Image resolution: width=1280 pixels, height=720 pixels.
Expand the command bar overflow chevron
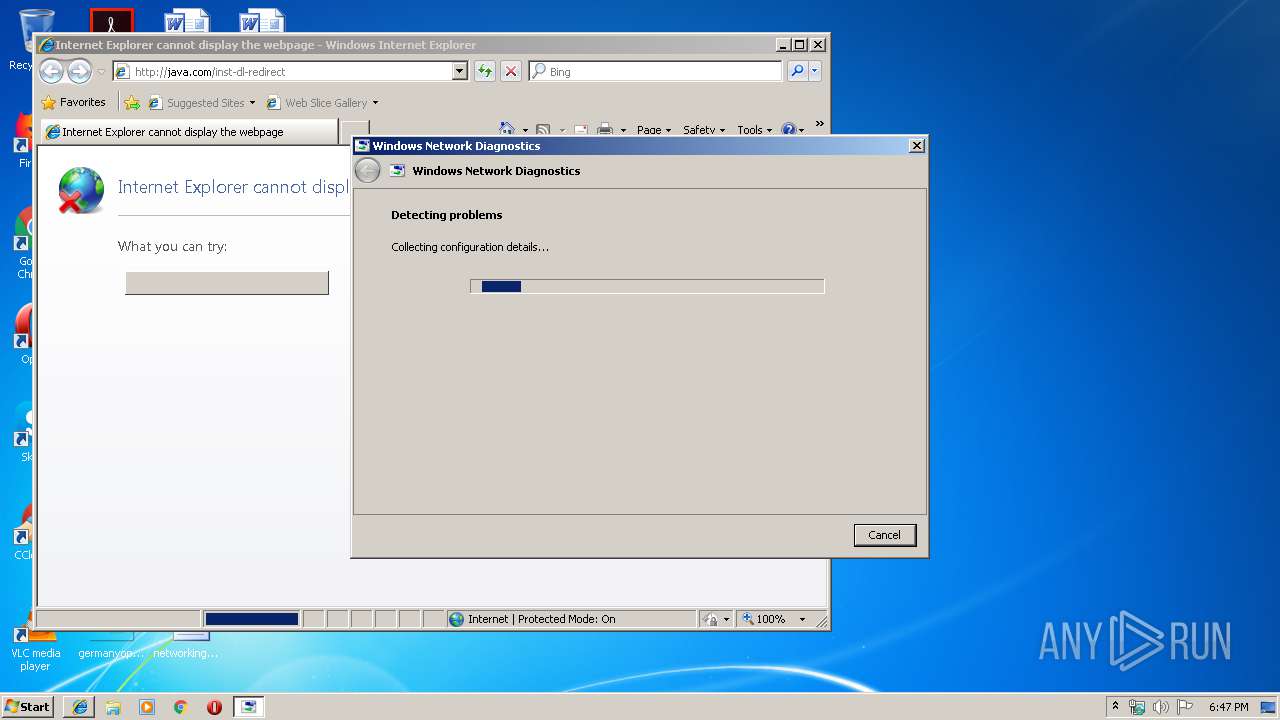819,125
